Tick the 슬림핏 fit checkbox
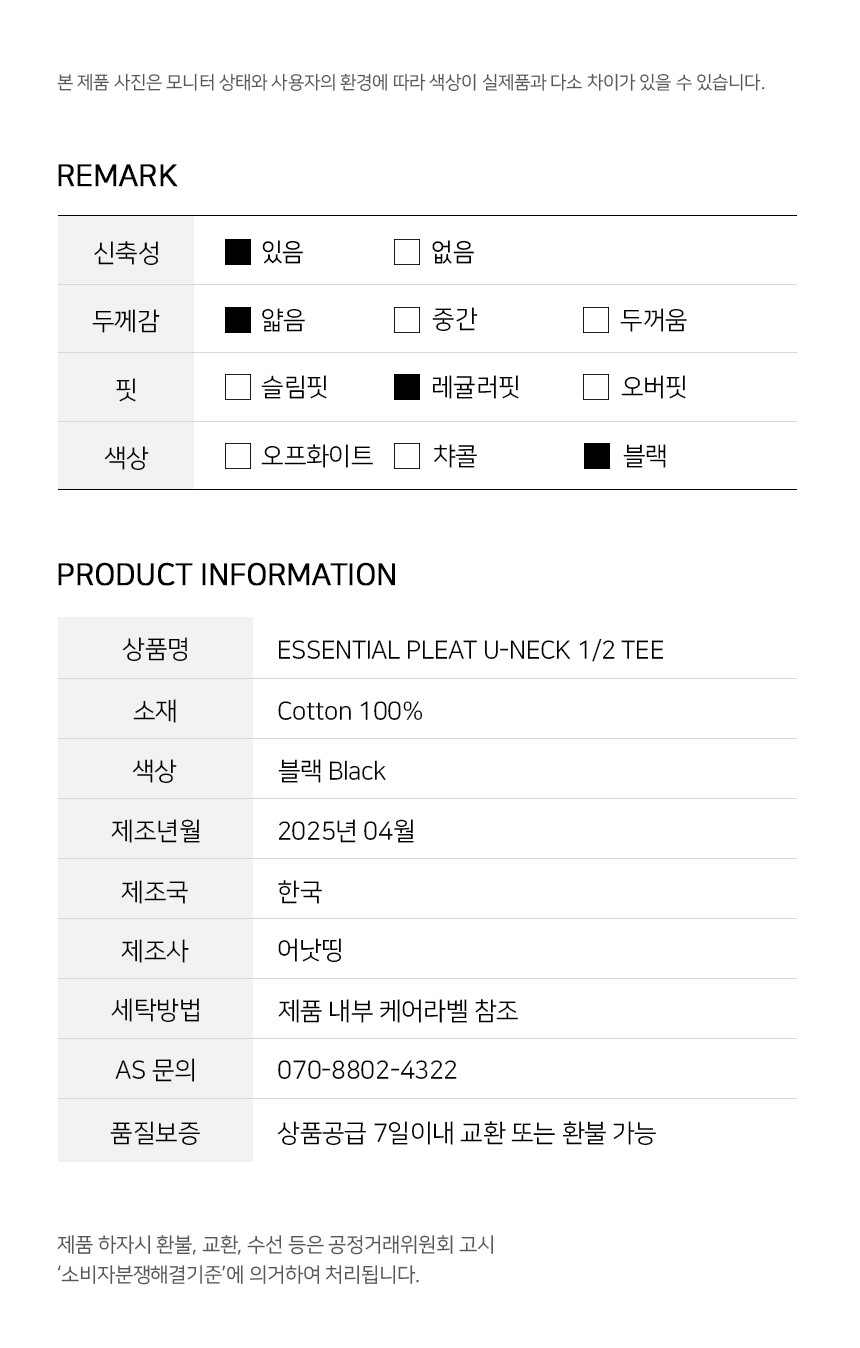 [238, 387]
